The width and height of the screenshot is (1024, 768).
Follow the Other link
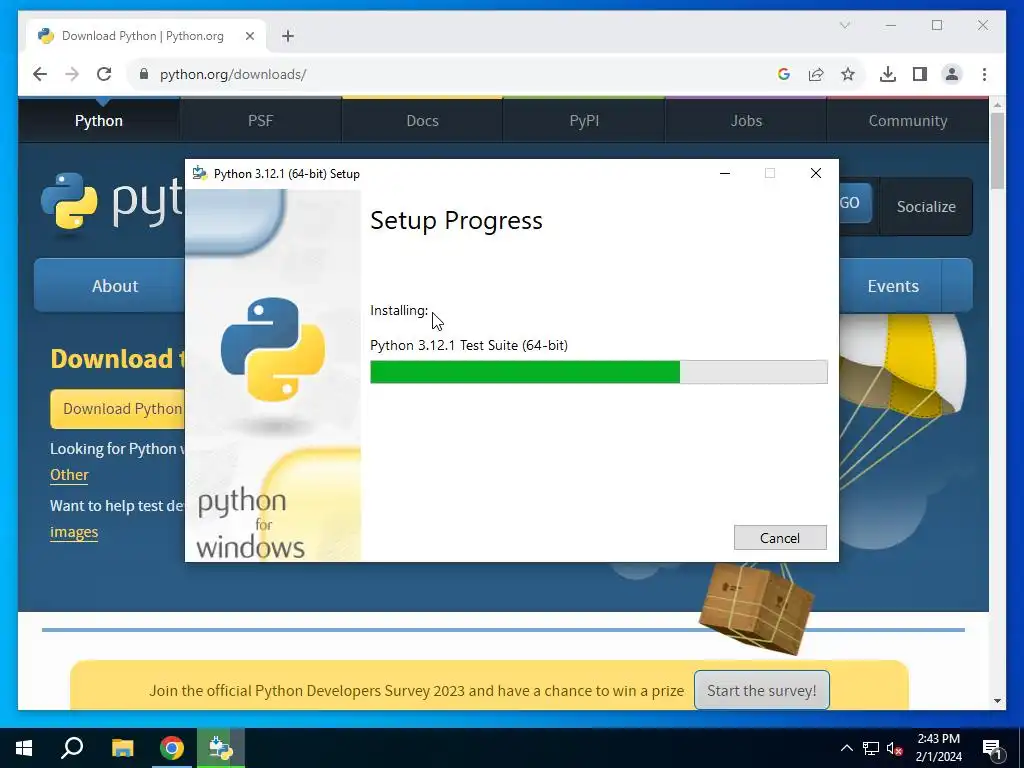(x=69, y=475)
